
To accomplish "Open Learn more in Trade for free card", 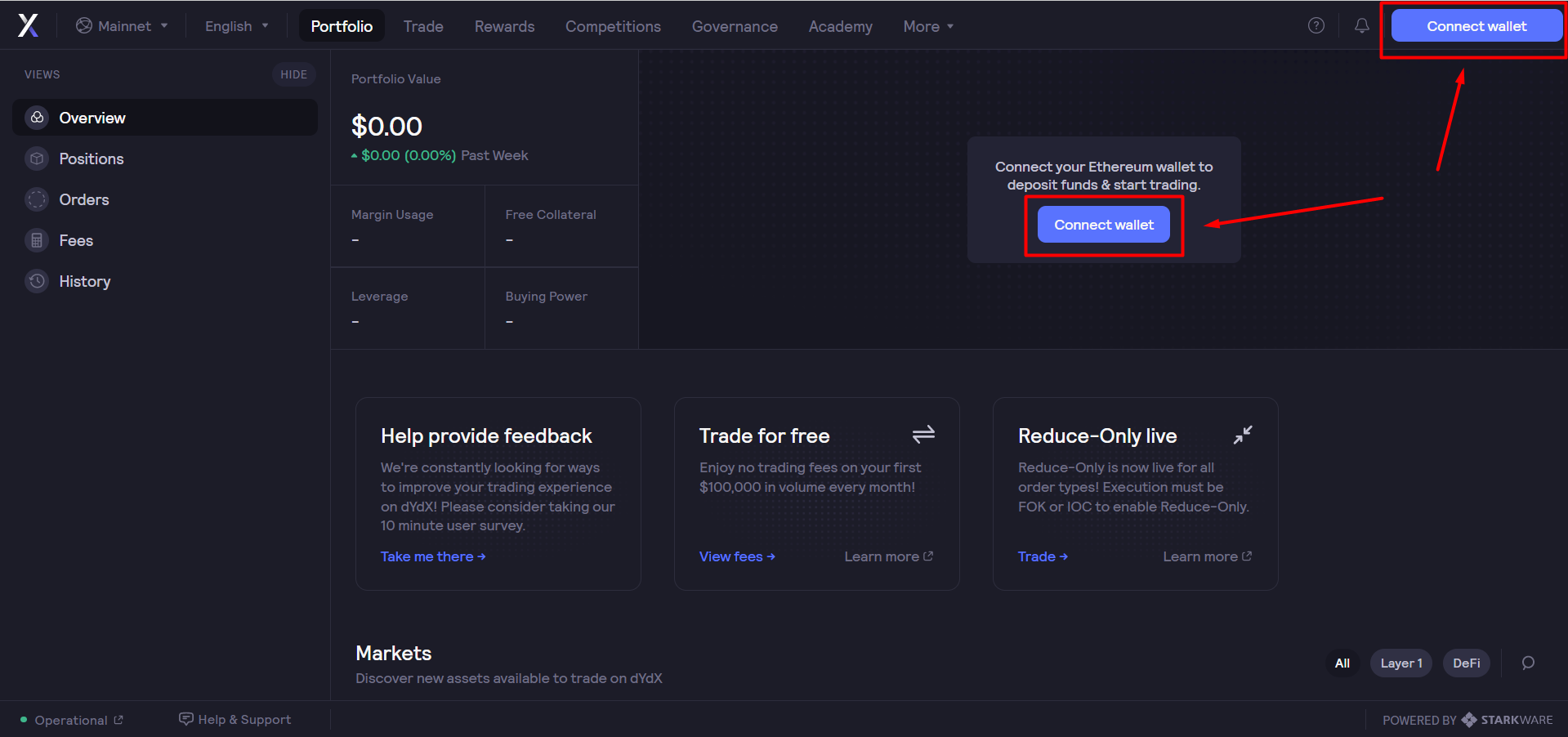I will 888,556.
